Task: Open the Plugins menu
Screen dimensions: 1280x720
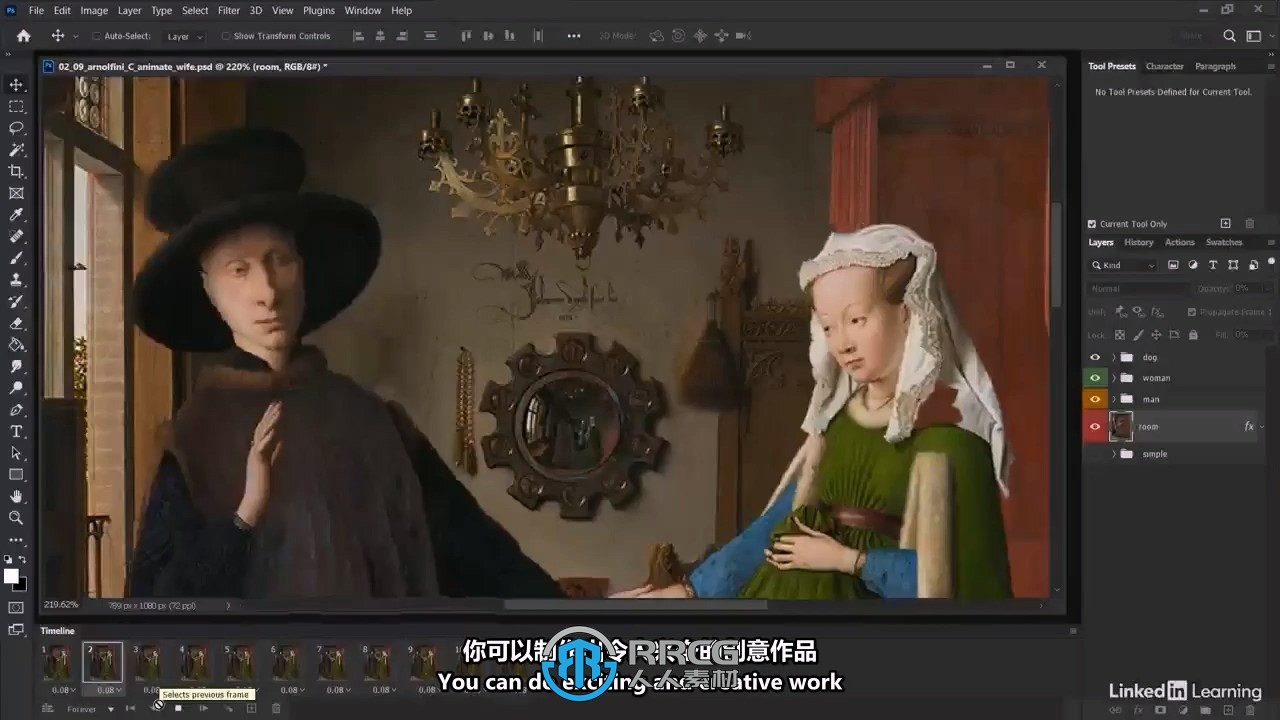Action: (x=319, y=10)
